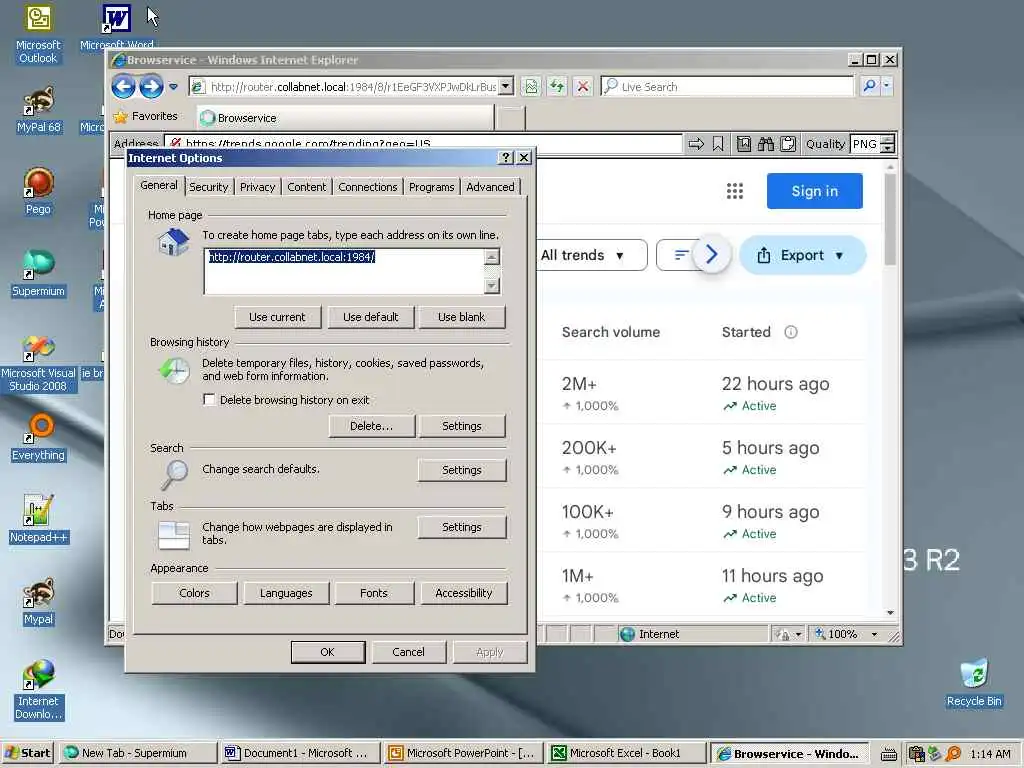
Task: Click the empty New Tab button
Action: point(509,118)
